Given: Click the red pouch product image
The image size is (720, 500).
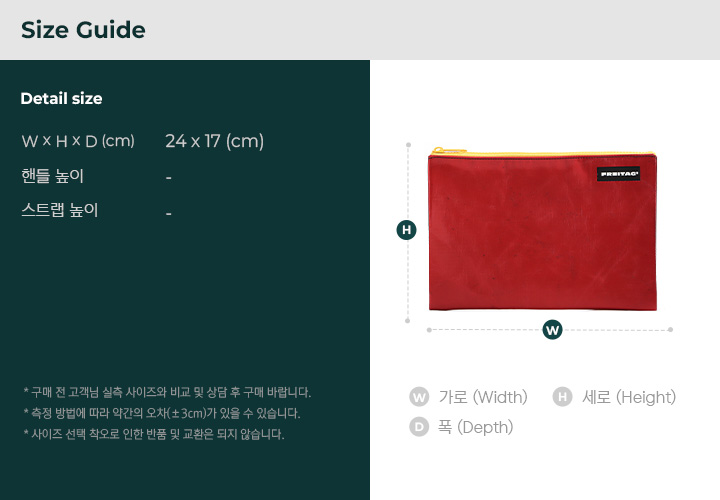Looking at the screenshot, I should (542, 229).
